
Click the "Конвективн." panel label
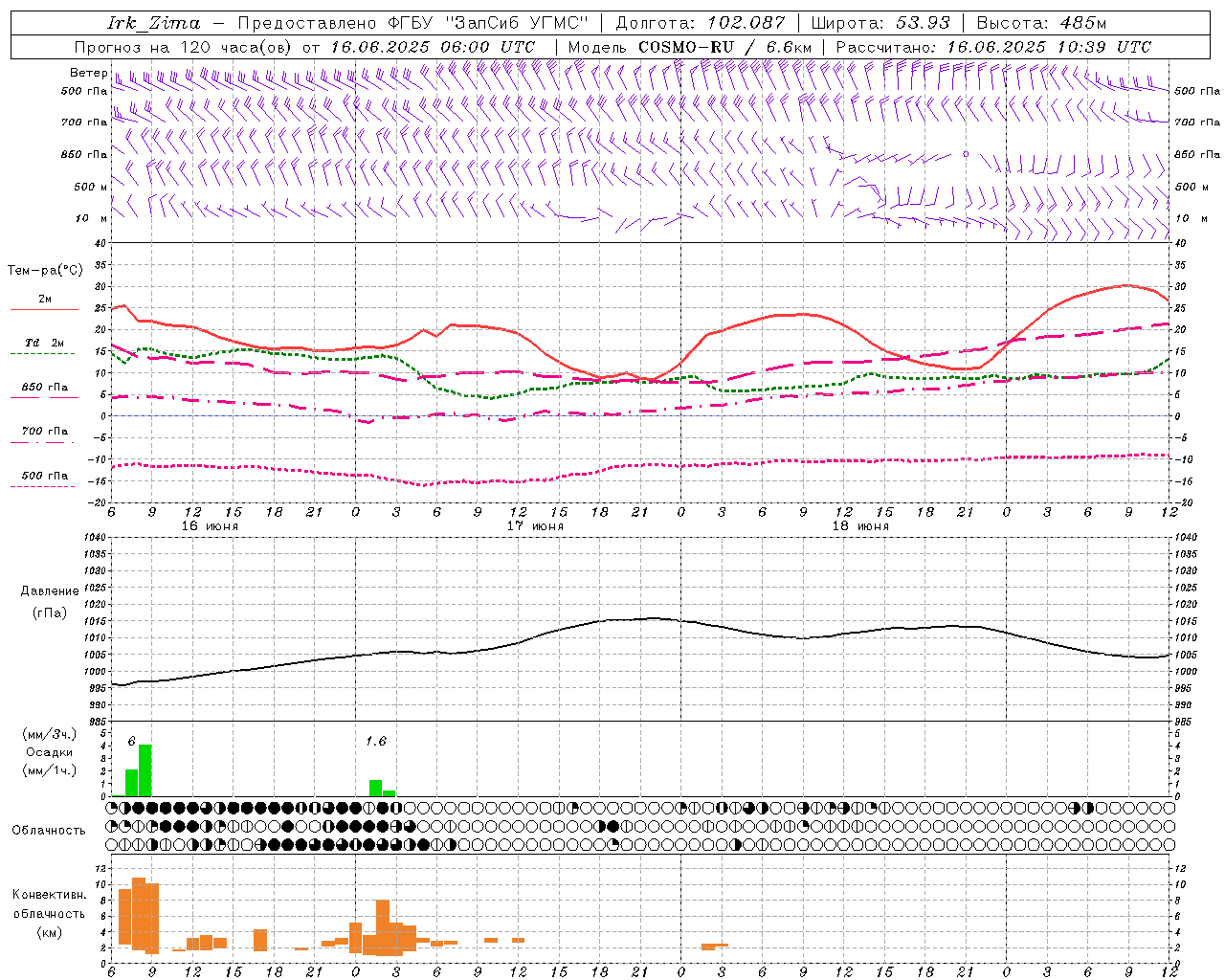(50, 895)
